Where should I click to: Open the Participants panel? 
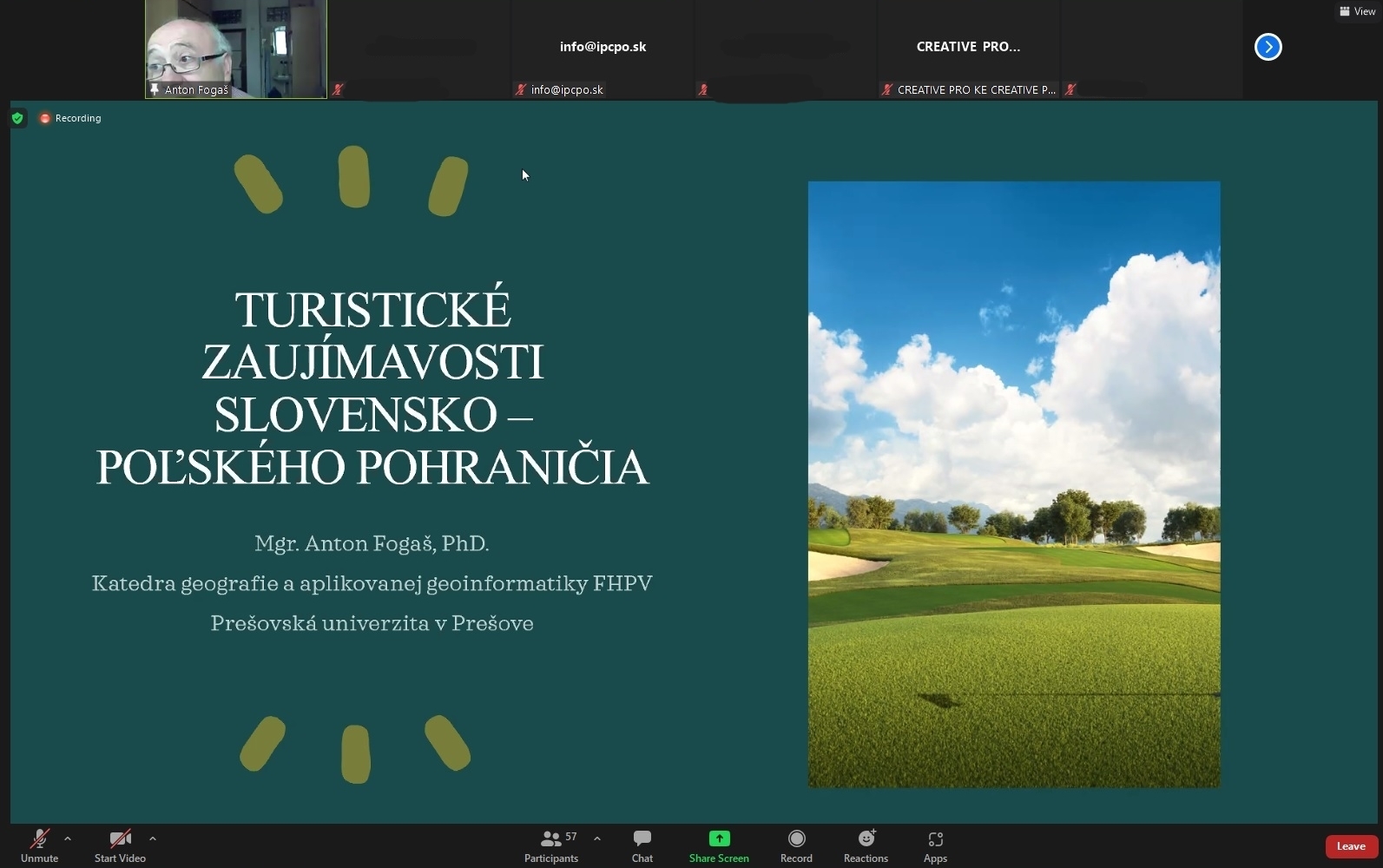551,845
